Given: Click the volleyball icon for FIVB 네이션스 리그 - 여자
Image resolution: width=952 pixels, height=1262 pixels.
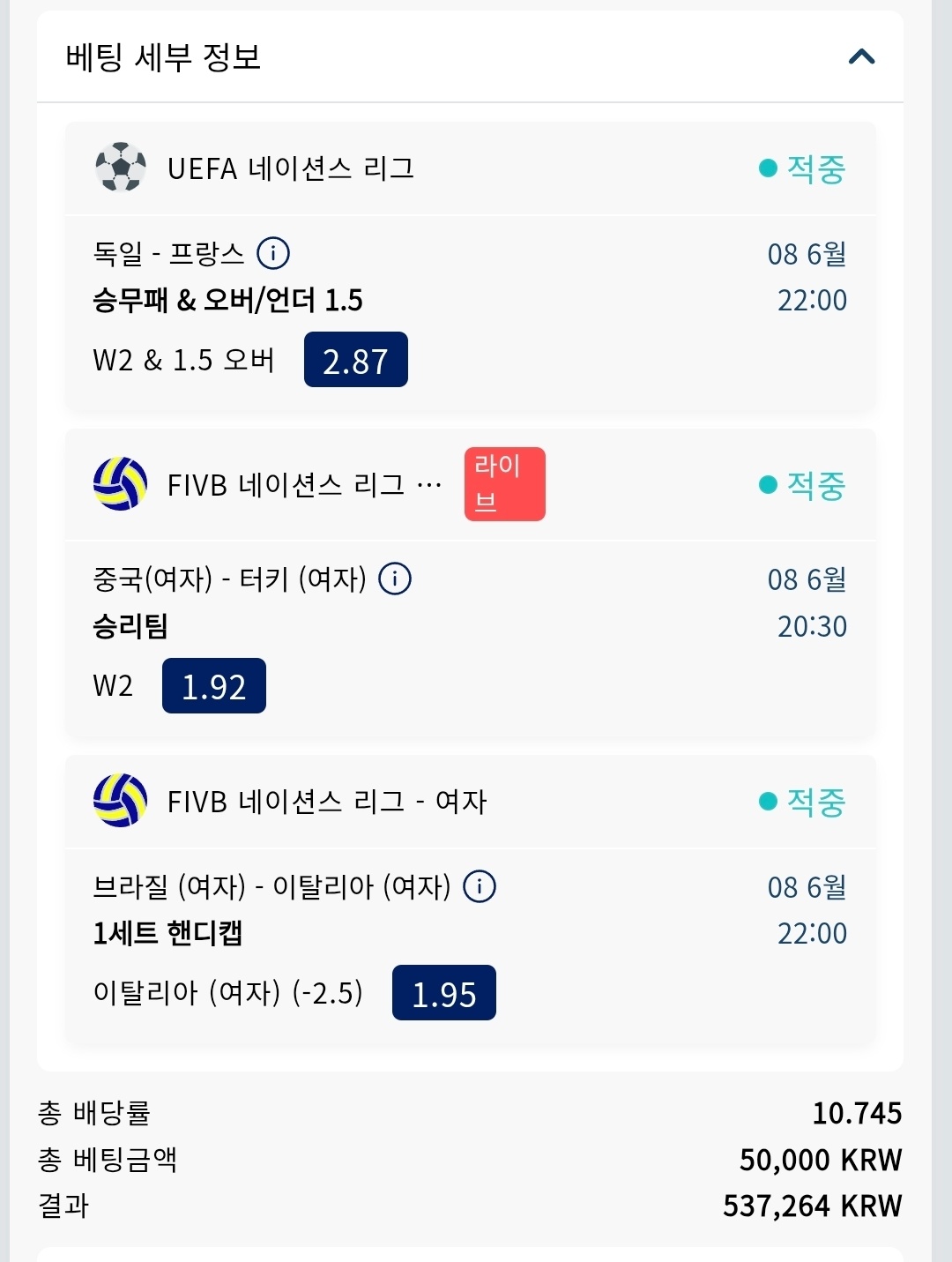Looking at the screenshot, I should [x=121, y=801].
